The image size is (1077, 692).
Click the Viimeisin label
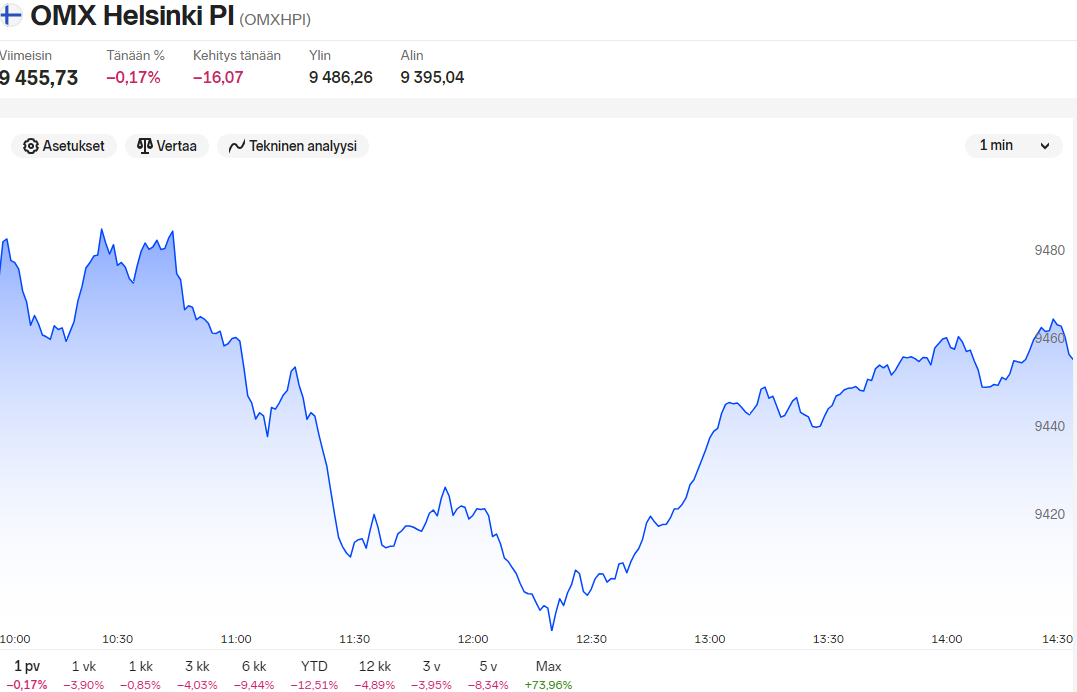point(26,56)
